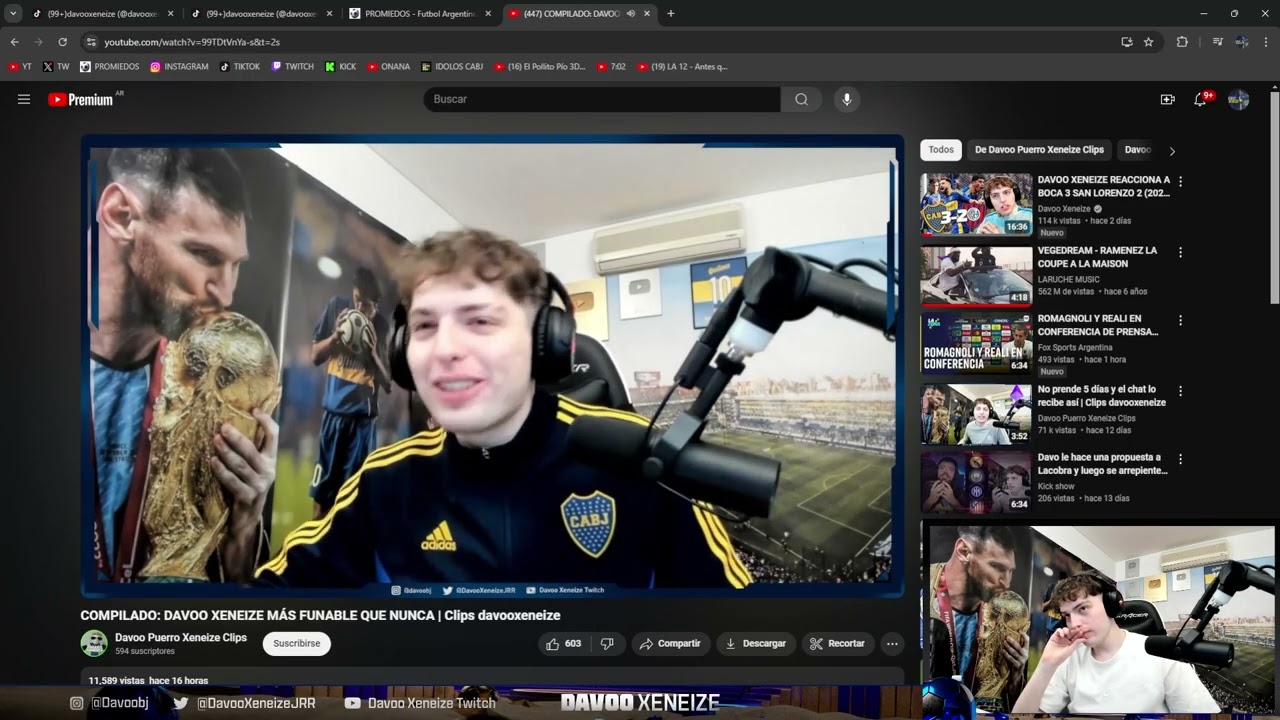Subscribe with the Suscribirse button
1280x720 pixels.
click(297, 644)
